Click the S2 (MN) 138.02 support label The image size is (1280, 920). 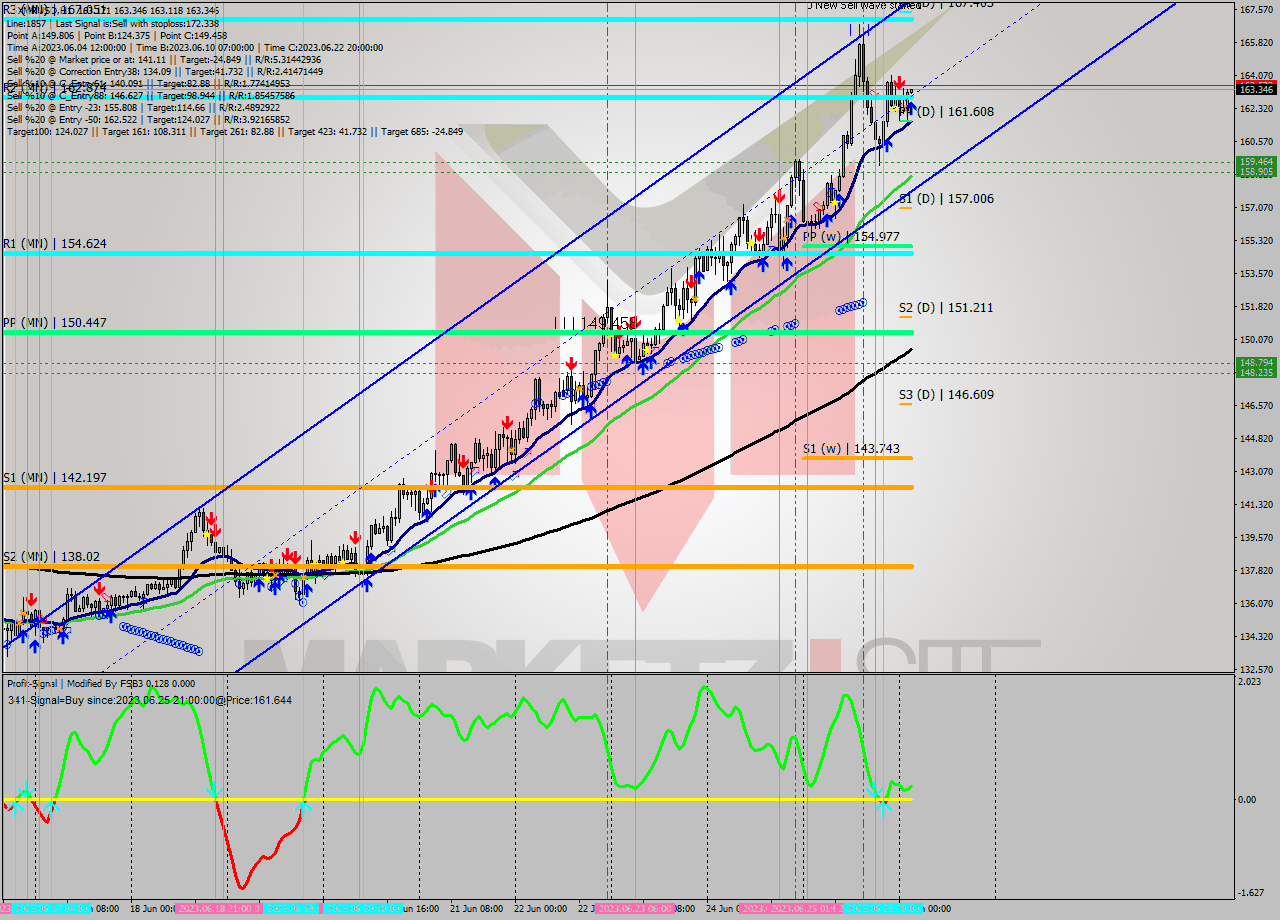point(50,556)
